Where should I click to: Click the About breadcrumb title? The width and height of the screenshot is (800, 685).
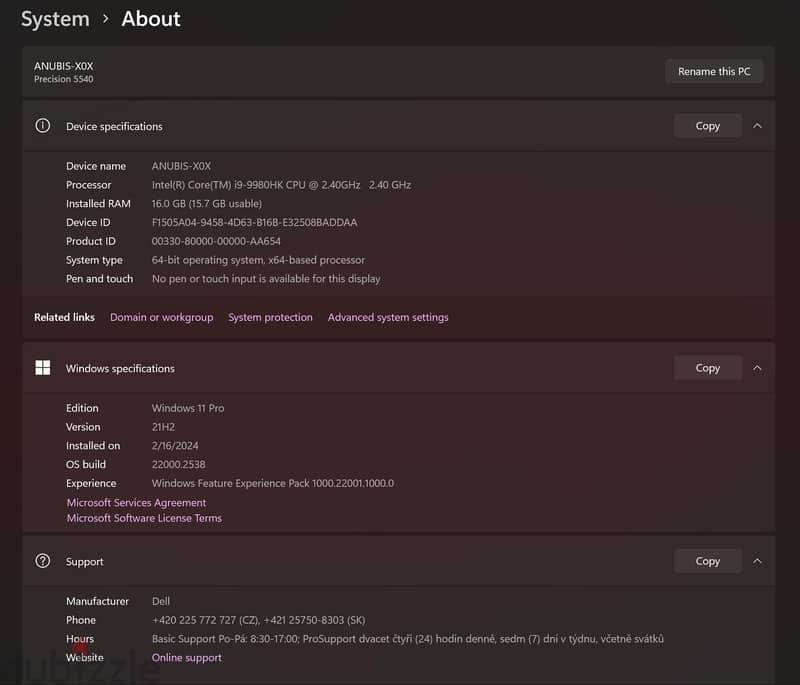point(151,19)
